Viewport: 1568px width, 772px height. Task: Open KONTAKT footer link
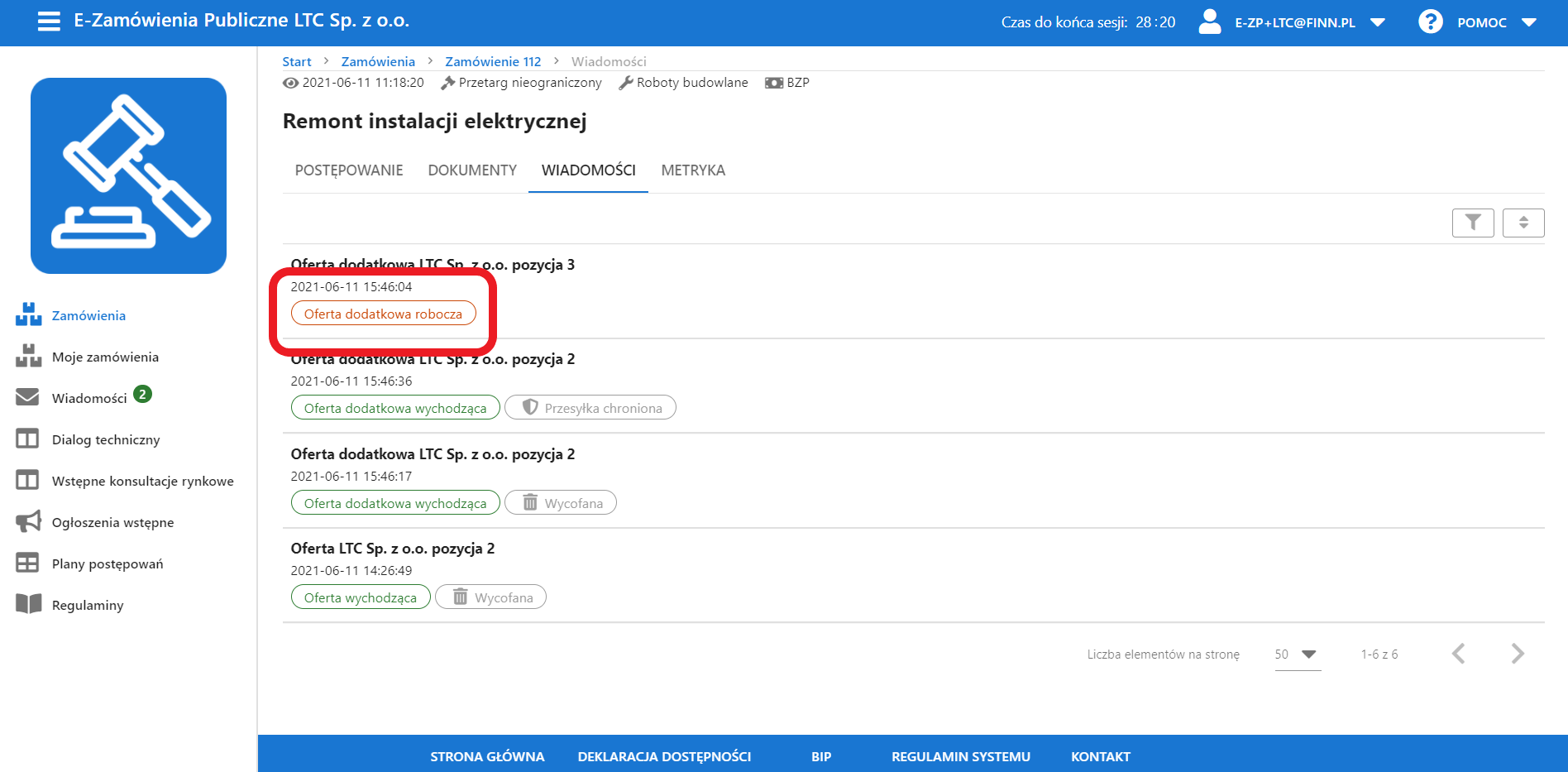click(1101, 756)
